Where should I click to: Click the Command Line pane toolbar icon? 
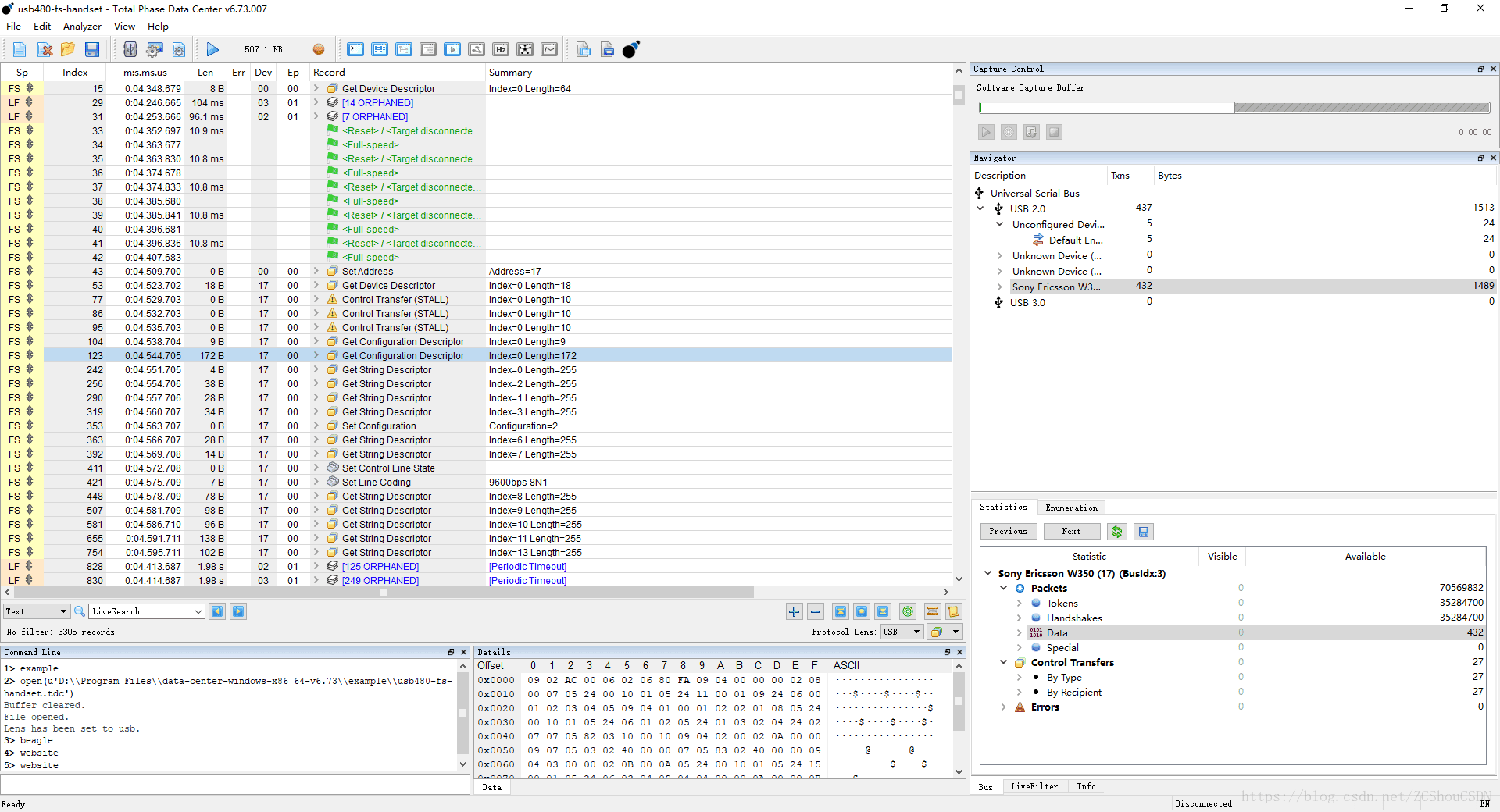click(355, 50)
